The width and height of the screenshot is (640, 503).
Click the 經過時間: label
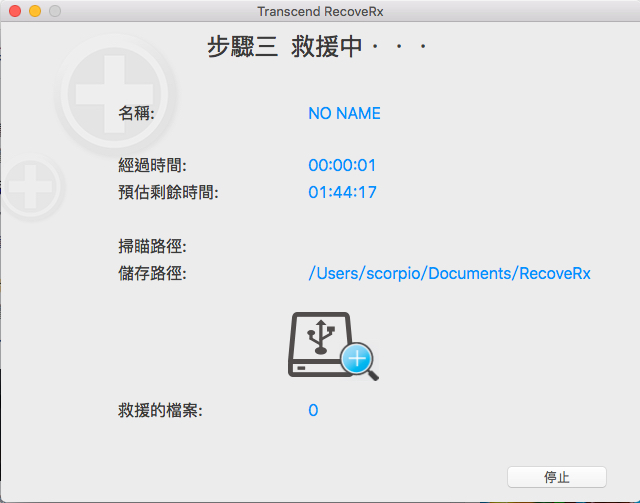pos(152,165)
